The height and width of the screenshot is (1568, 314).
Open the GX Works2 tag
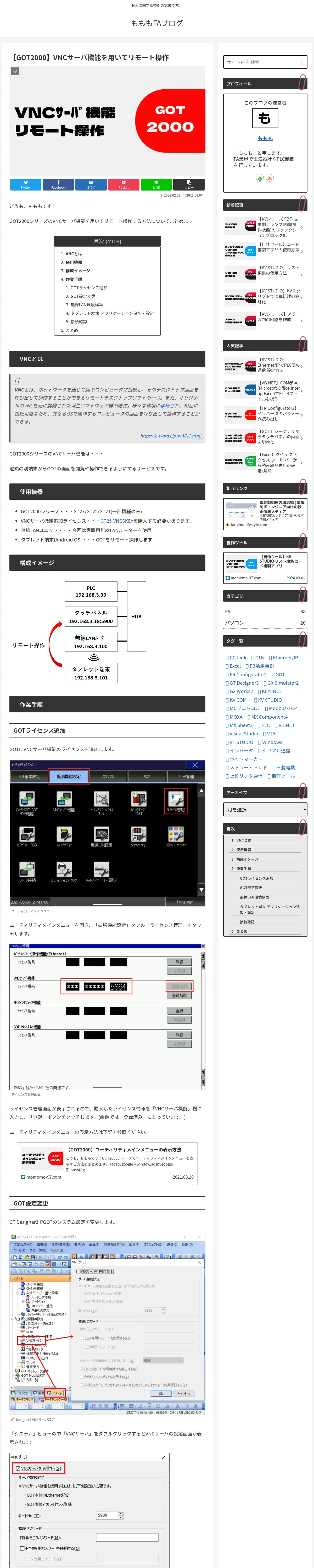tap(240, 691)
